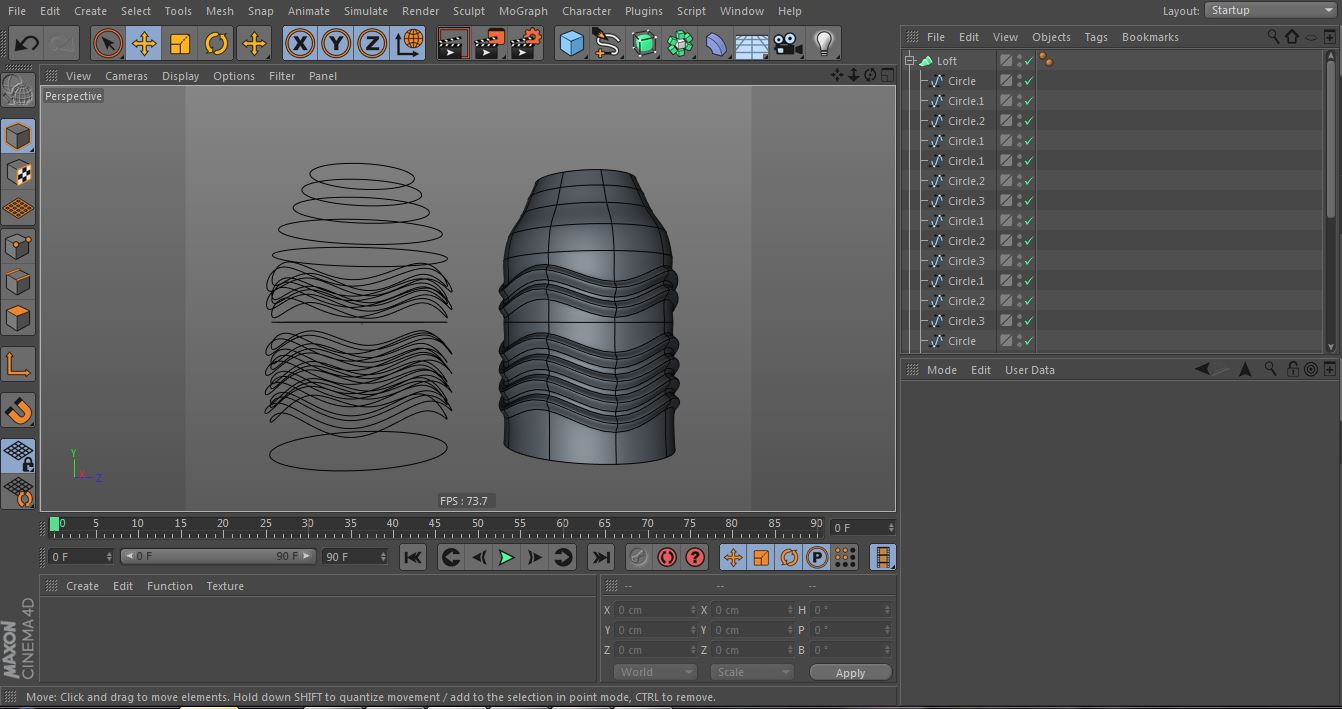This screenshot has width=1342, height=709.
Task: Click the Undo arrow icon
Action: 27,43
